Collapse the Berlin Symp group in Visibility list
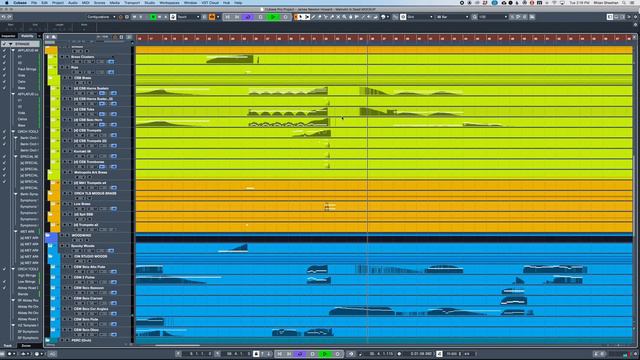 coord(16,194)
